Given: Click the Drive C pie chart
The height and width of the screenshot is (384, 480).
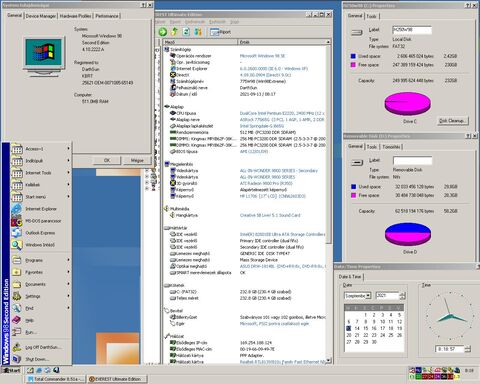Looking at the screenshot, I should click(408, 104).
